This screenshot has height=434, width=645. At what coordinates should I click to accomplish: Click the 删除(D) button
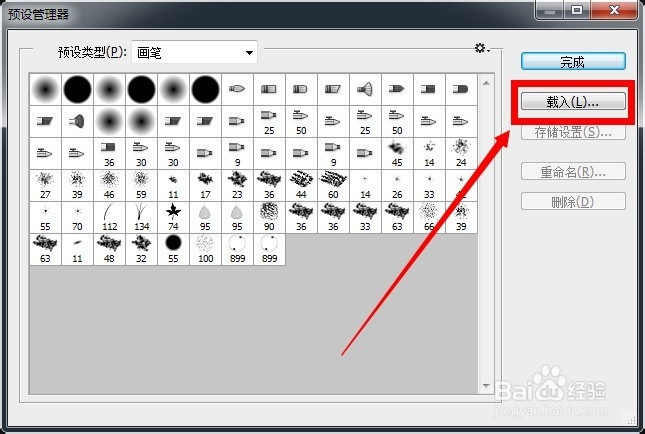tap(573, 202)
